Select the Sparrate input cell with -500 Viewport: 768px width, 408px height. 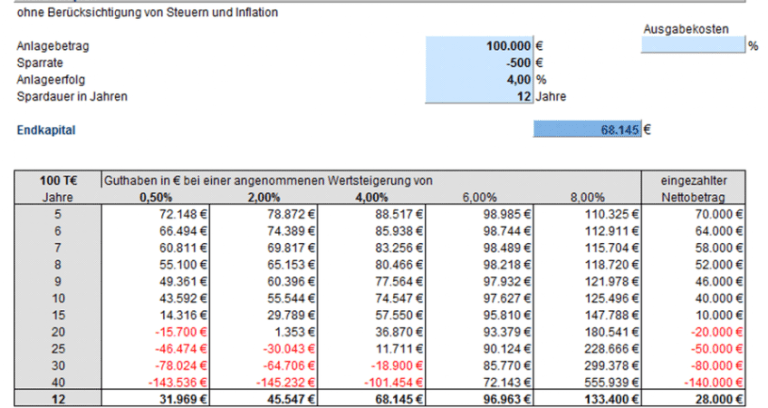click(480, 62)
